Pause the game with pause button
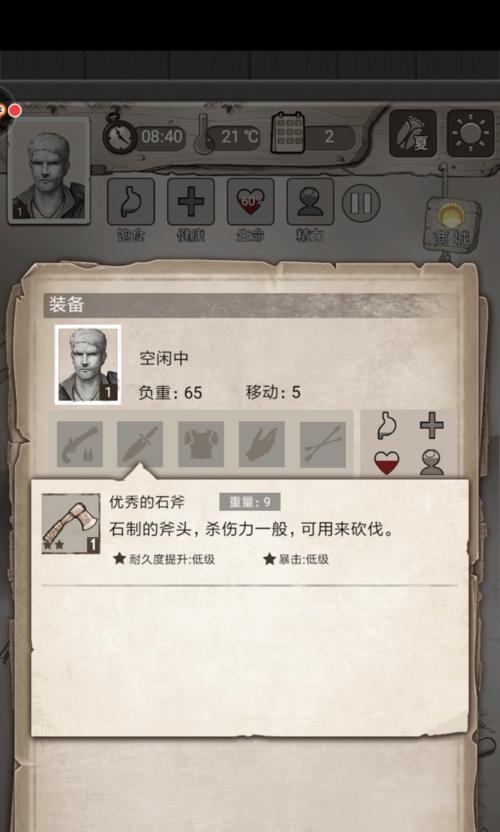The image size is (500, 832). click(361, 203)
